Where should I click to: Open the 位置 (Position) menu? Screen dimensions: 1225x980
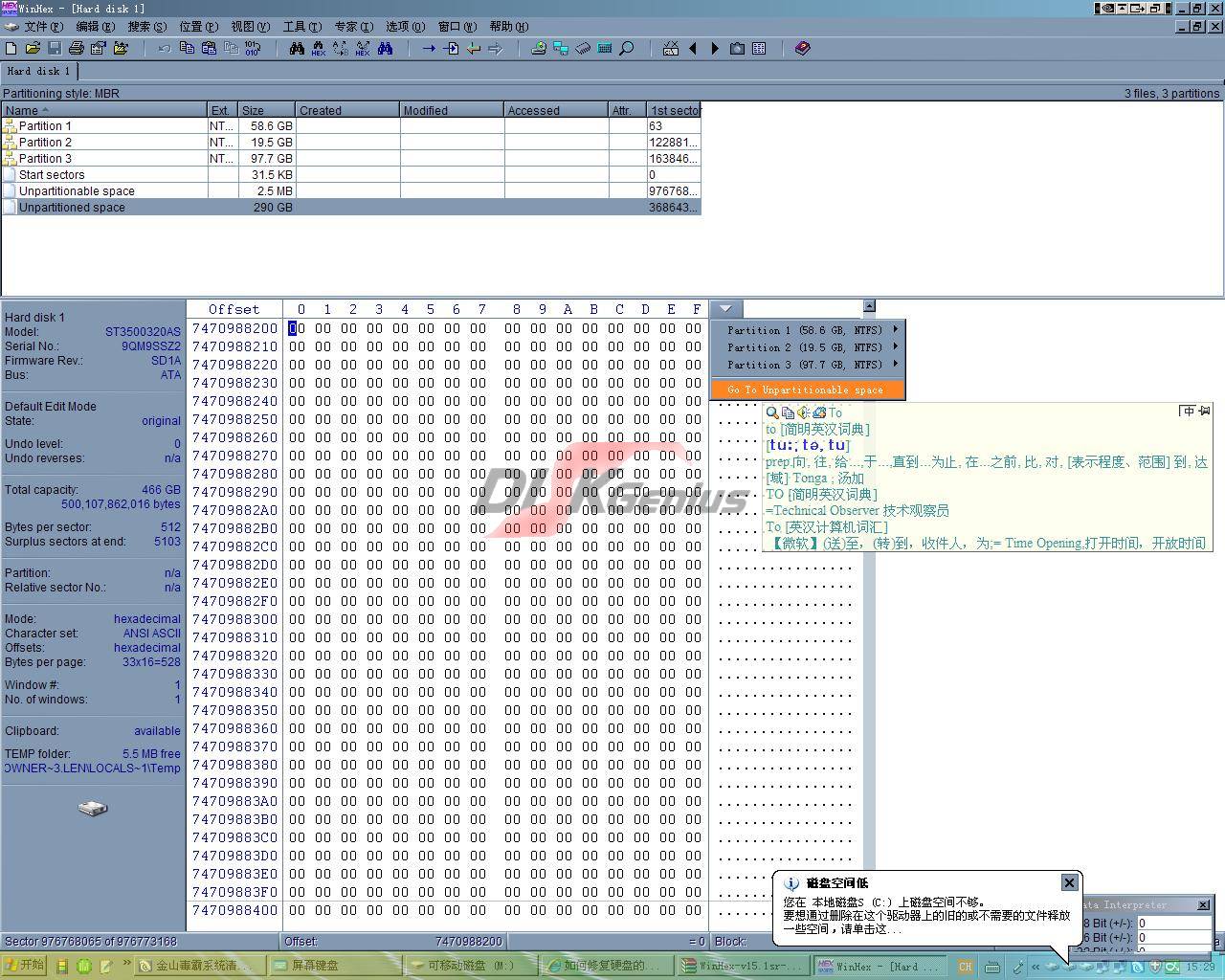[198, 27]
